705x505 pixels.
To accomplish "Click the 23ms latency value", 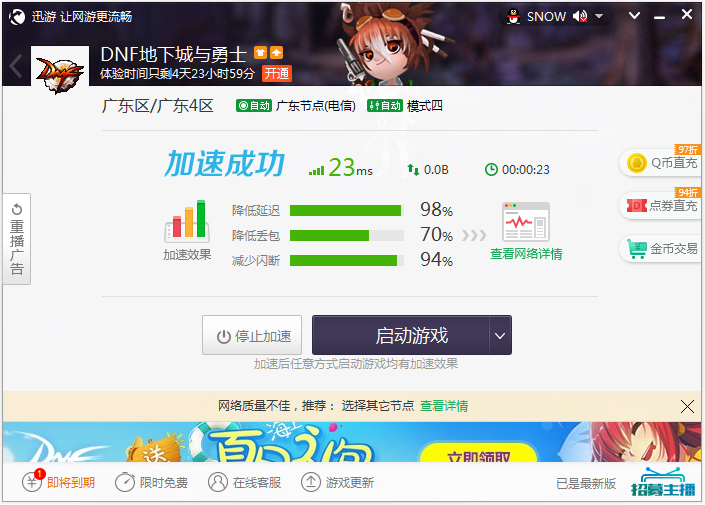I will pos(350,168).
